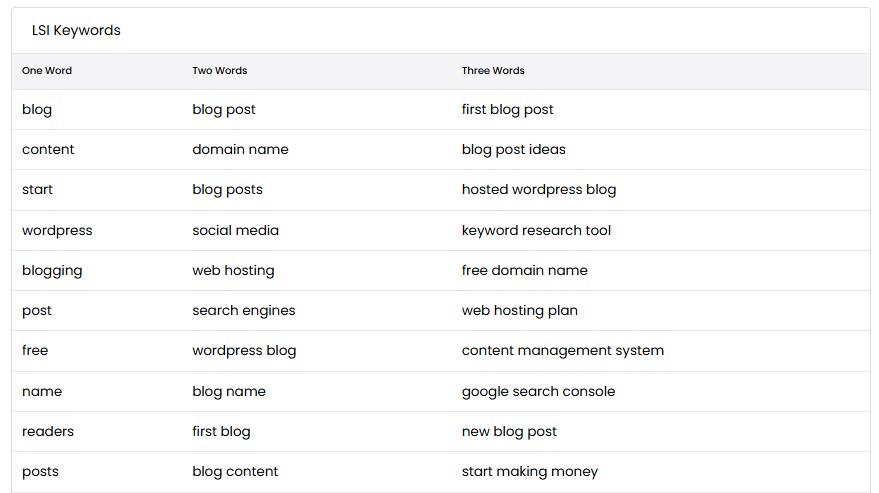This screenshot has height=493, width=879.
Task: Select the 'first blog post' keyword
Action: pyautogui.click(x=507, y=110)
